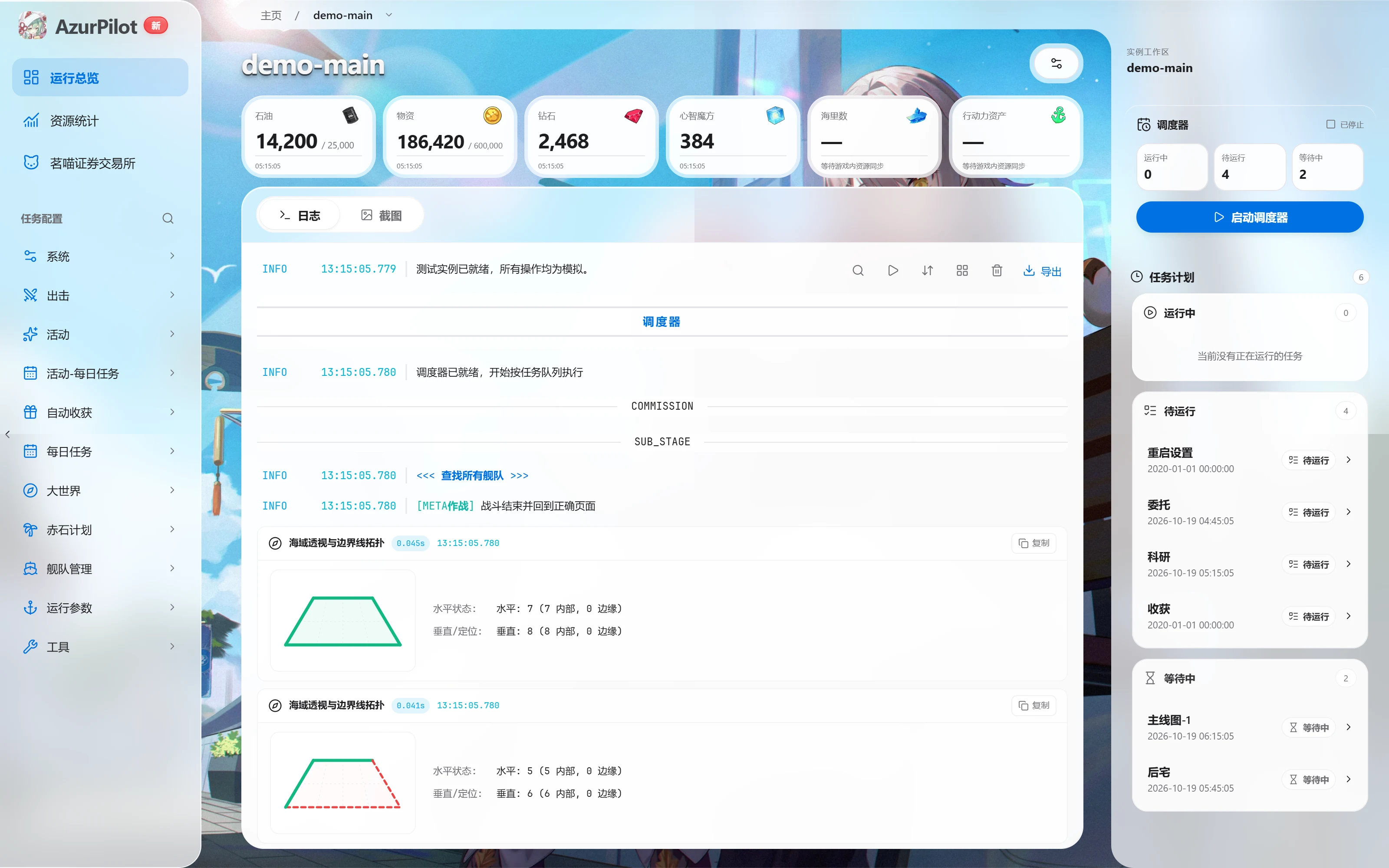Screen dimensions: 1389x868
Task: Collapse sidebar with left arrow handle
Action: pos(7,434)
